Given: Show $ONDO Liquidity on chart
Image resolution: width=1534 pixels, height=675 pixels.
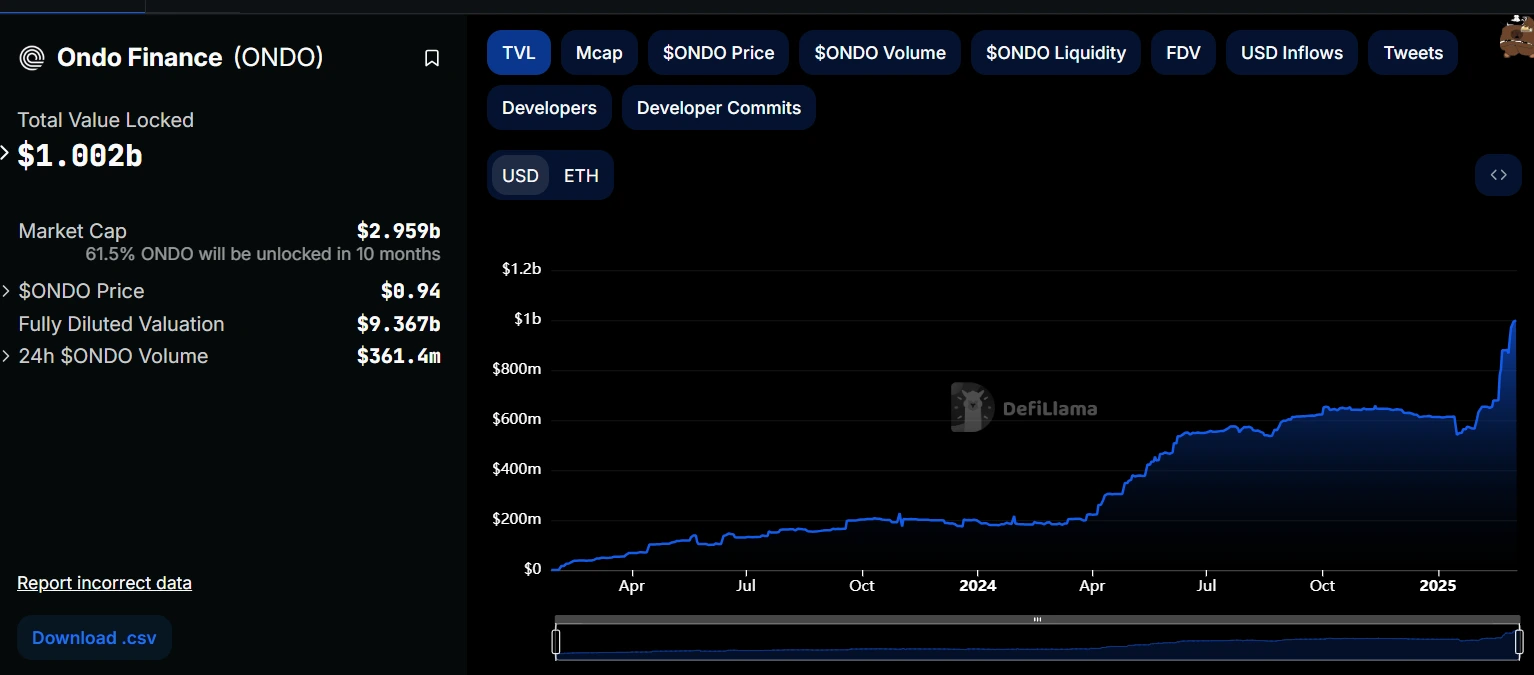Looking at the screenshot, I should pos(1056,53).
